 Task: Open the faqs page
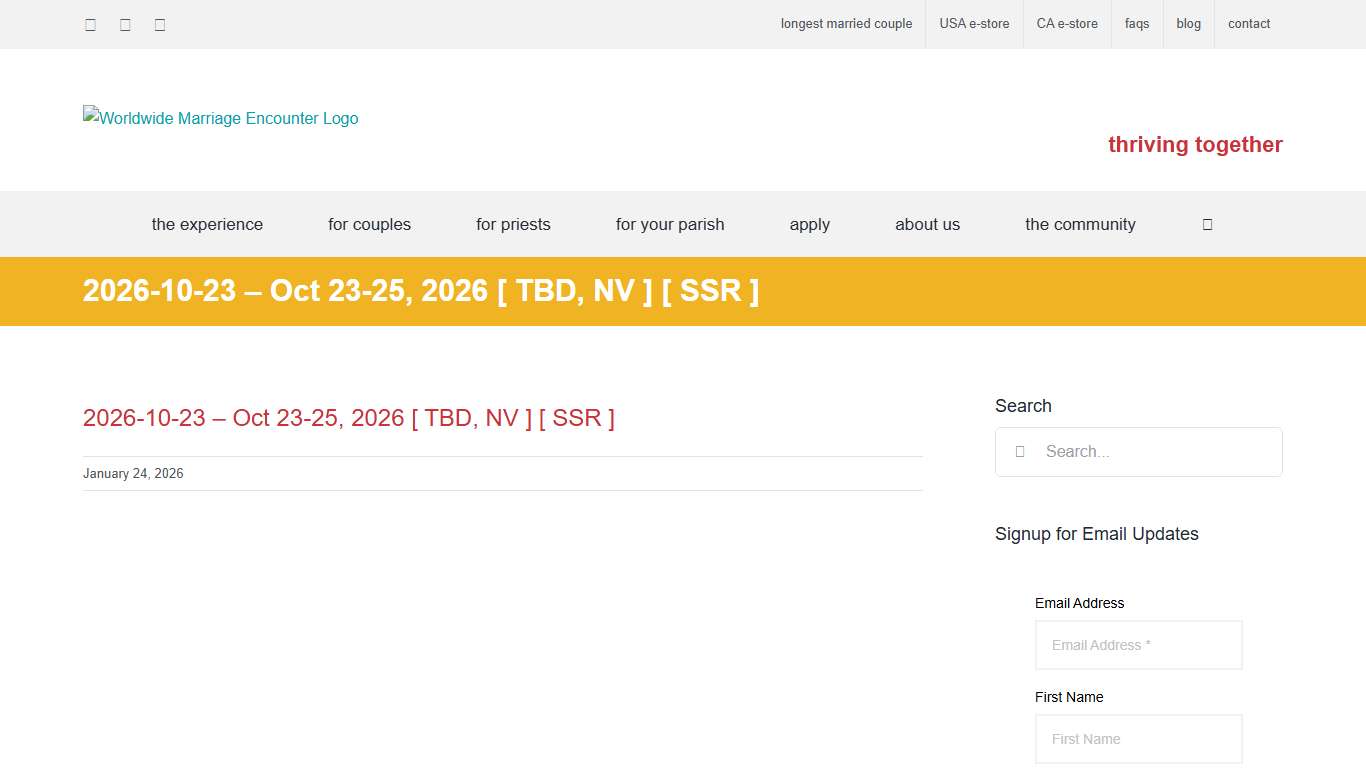1137,24
